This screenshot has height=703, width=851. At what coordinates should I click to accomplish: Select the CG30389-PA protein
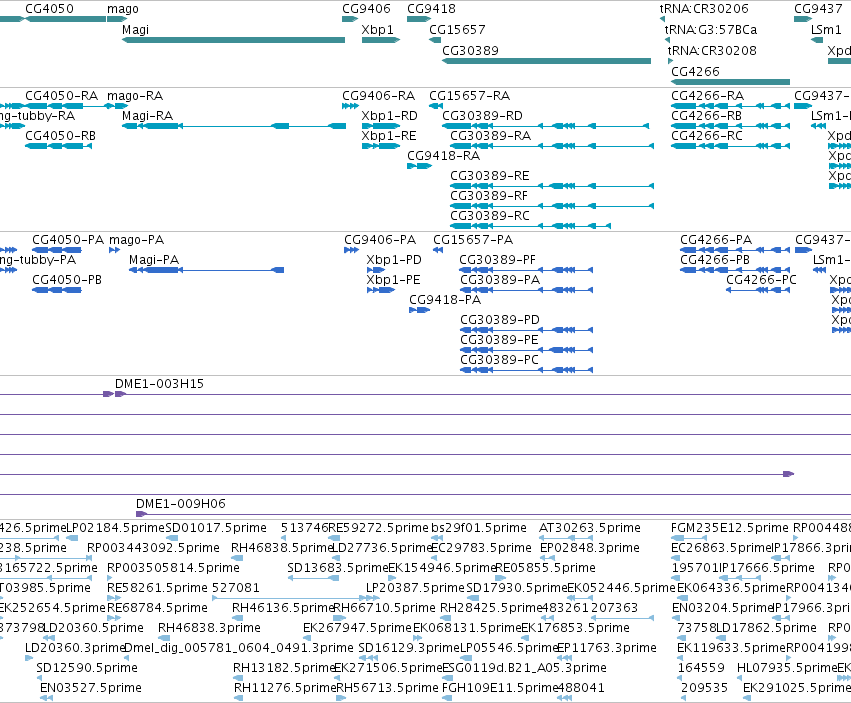pyautogui.click(x=526, y=290)
